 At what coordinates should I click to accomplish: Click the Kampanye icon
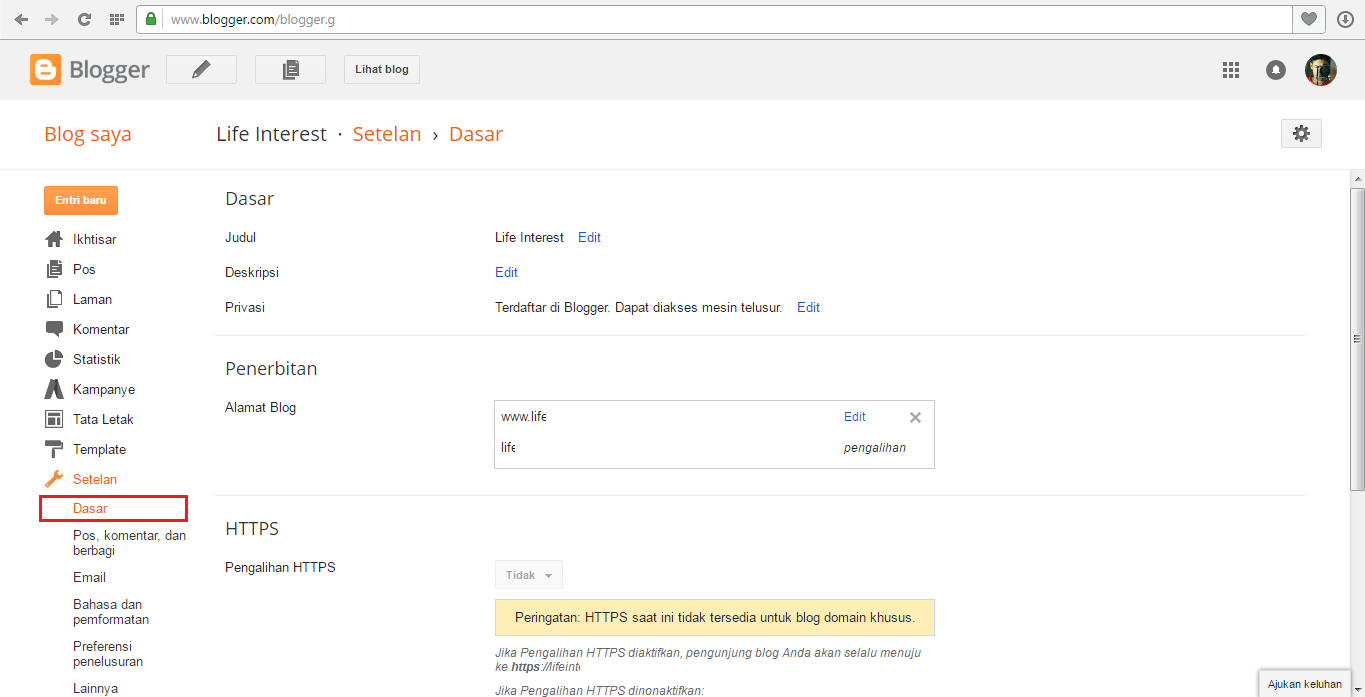point(54,389)
